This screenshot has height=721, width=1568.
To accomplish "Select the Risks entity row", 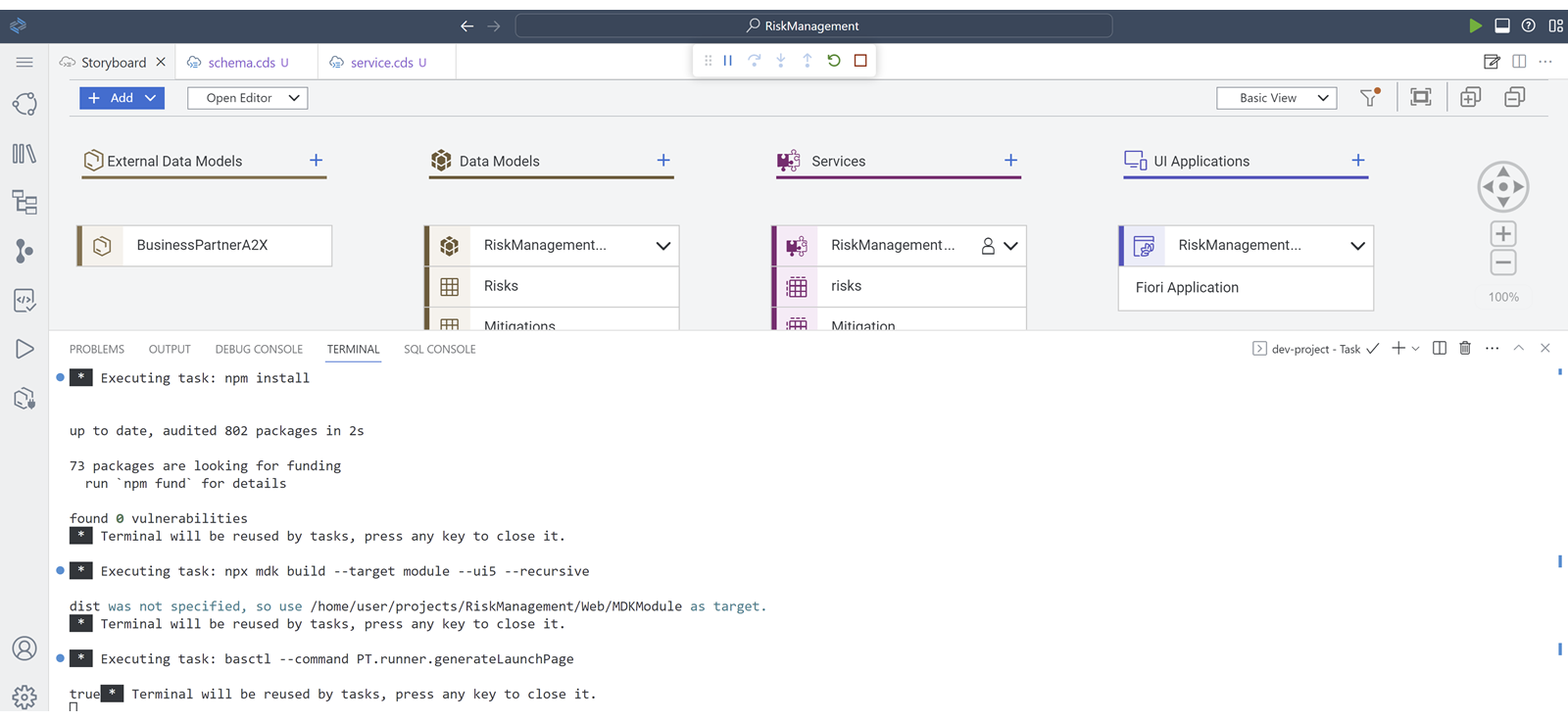I will coord(552,286).
